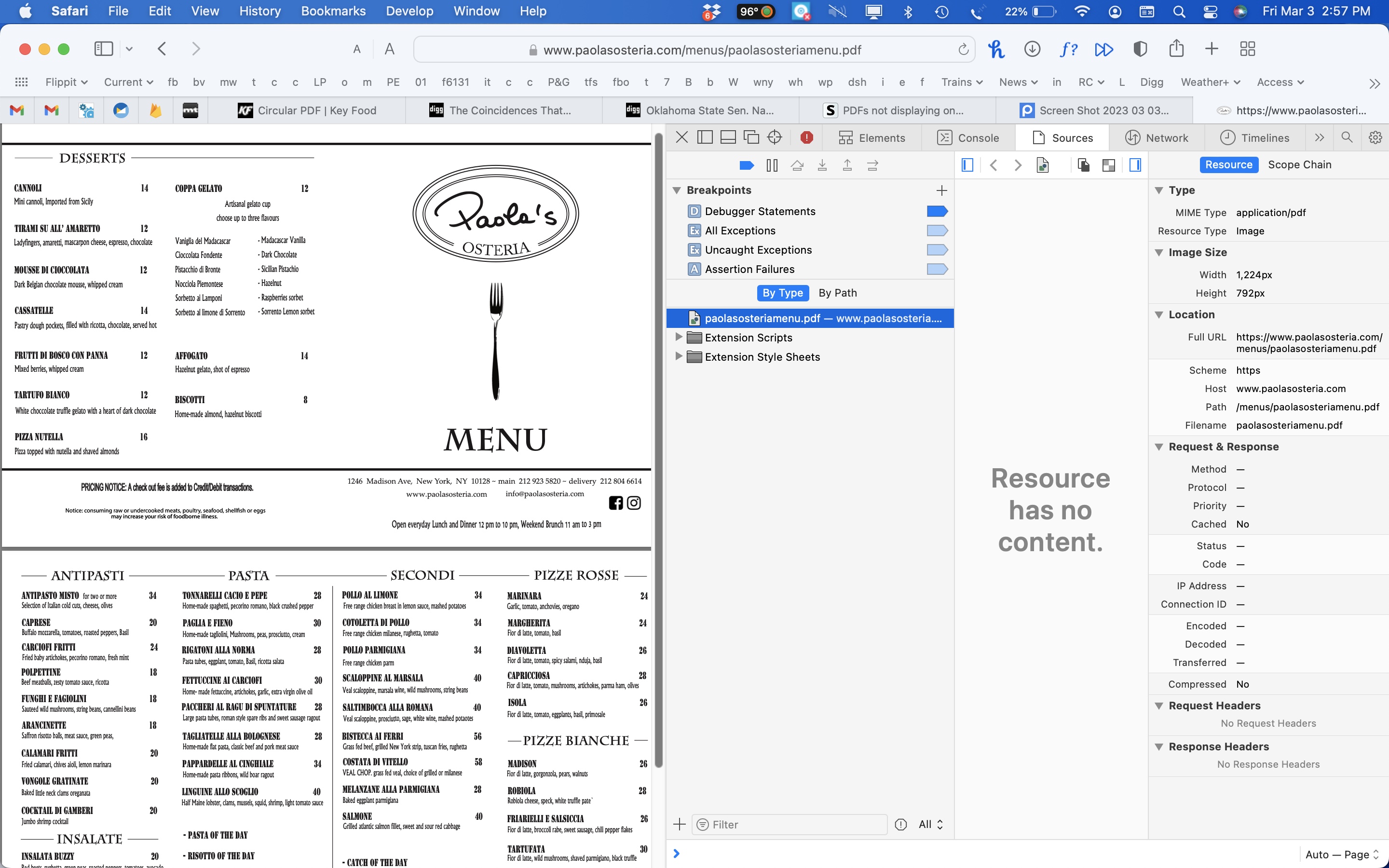Select the By Path grouping button
Screen dimensions: 1389x868
pos(837,293)
